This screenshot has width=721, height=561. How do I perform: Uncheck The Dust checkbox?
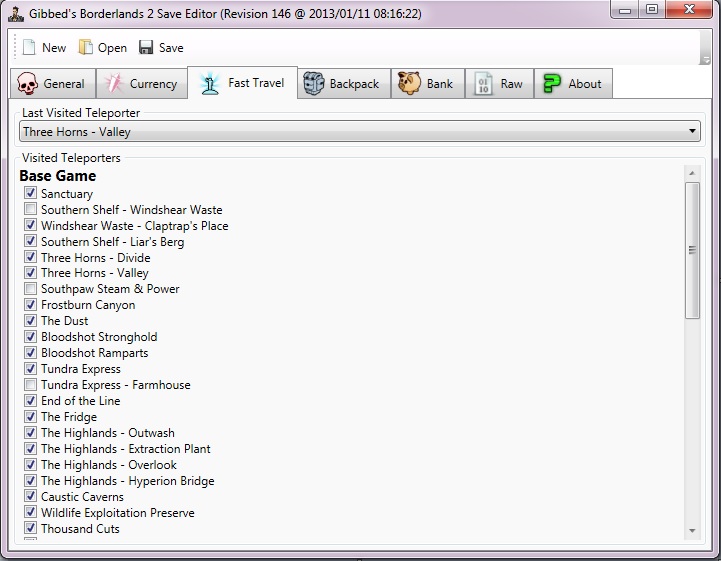[30, 320]
